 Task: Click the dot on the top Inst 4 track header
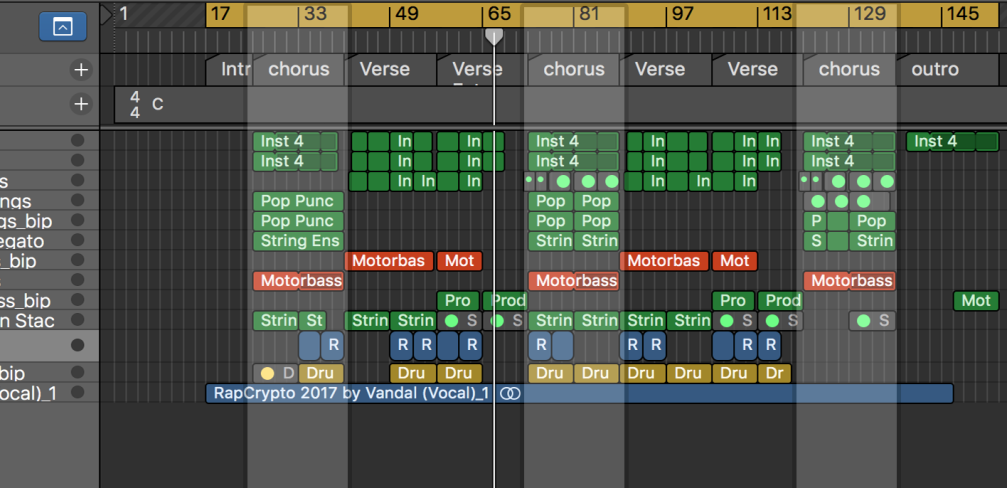point(77,141)
